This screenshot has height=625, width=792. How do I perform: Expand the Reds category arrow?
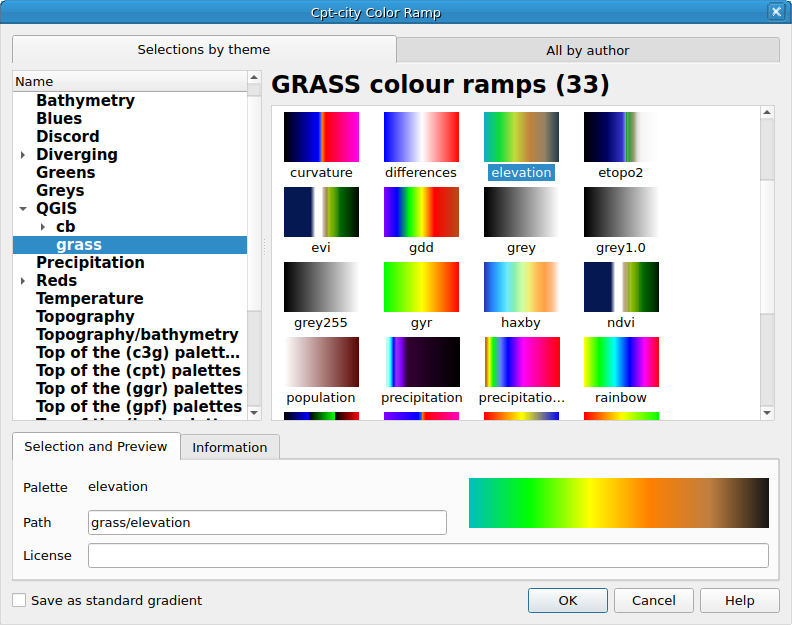[x=23, y=281]
